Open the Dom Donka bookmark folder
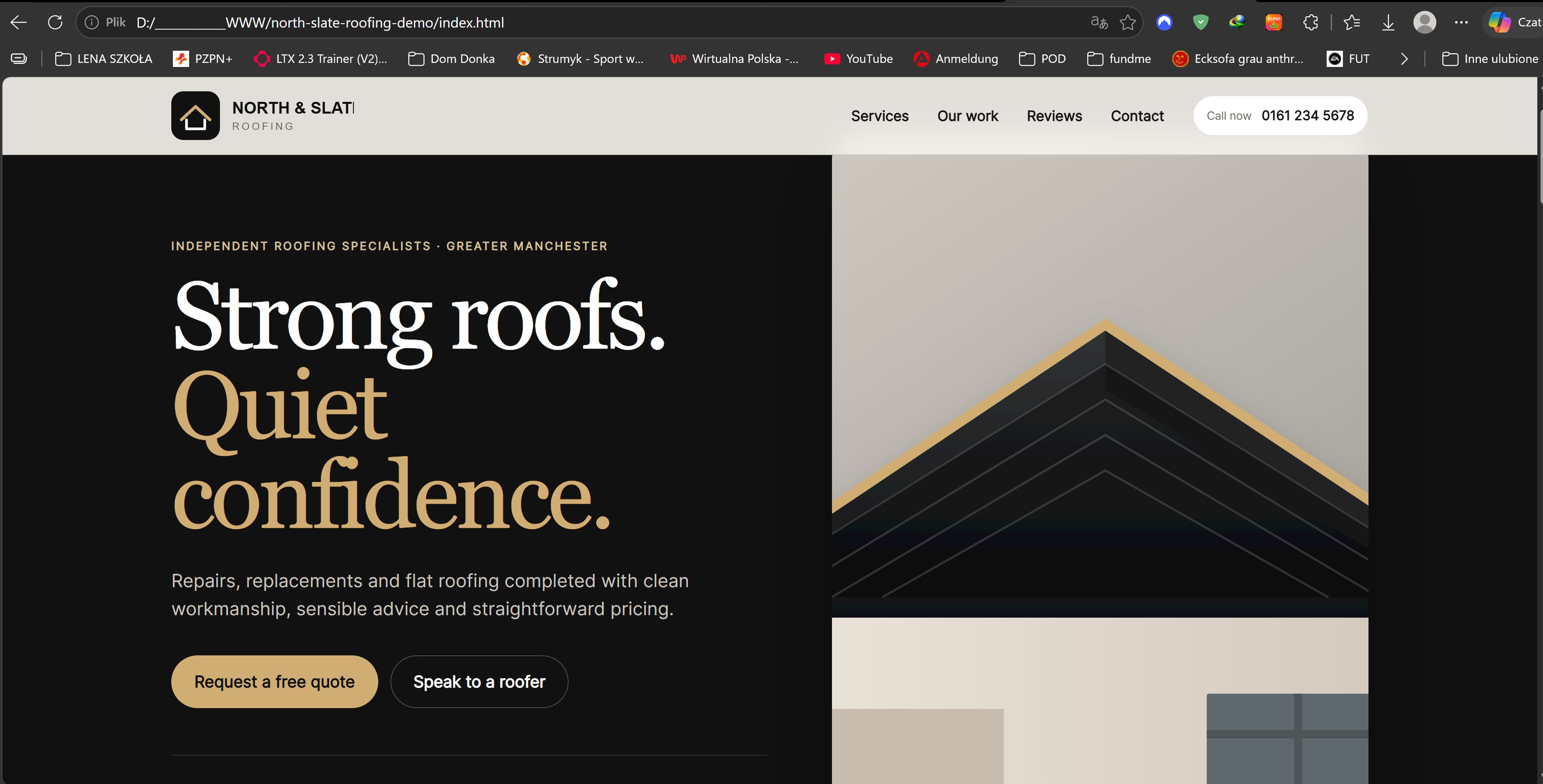Viewport: 1543px width, 784px height. click(x=452, y=59)
